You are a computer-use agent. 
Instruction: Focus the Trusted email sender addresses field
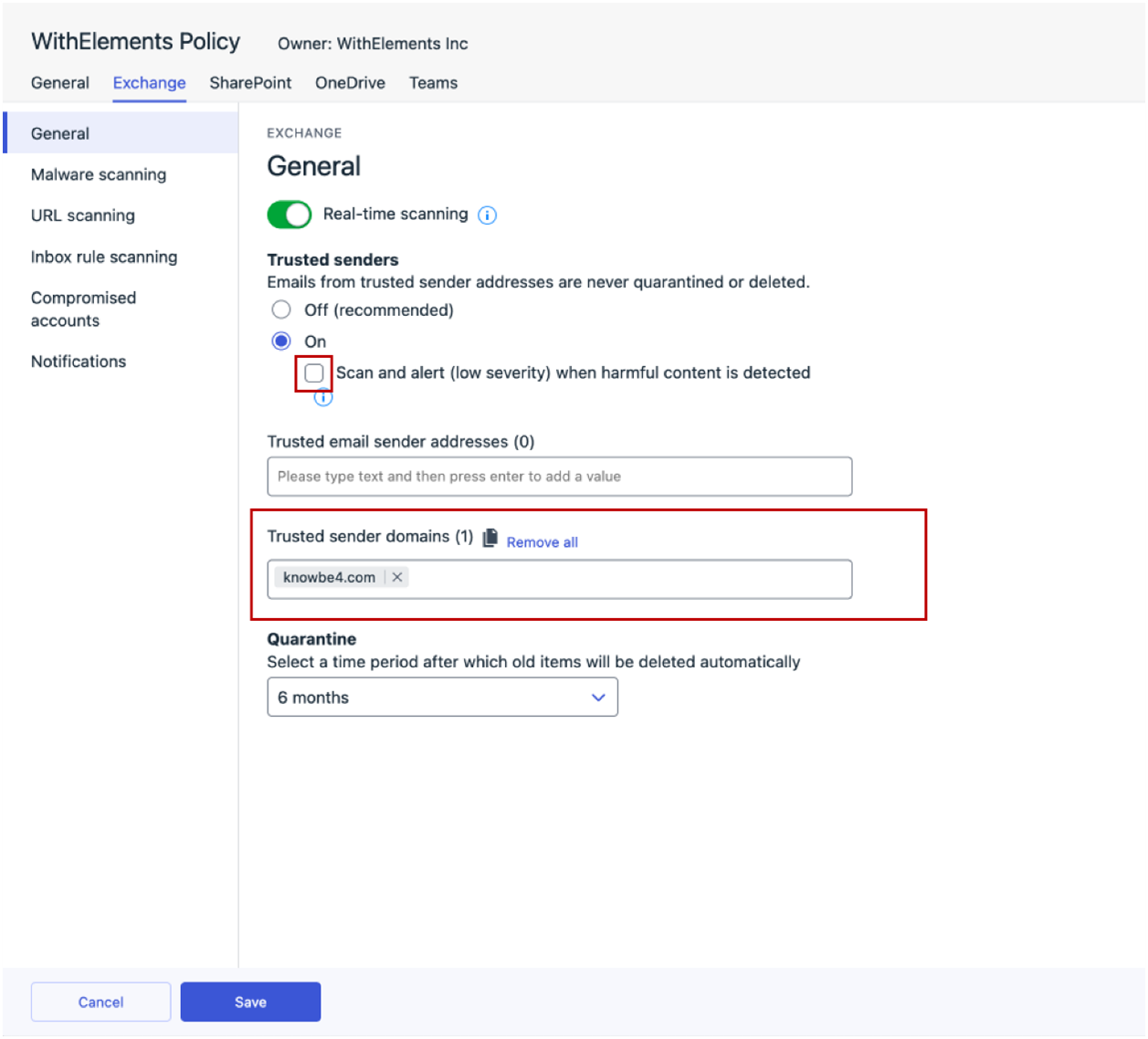560,477
